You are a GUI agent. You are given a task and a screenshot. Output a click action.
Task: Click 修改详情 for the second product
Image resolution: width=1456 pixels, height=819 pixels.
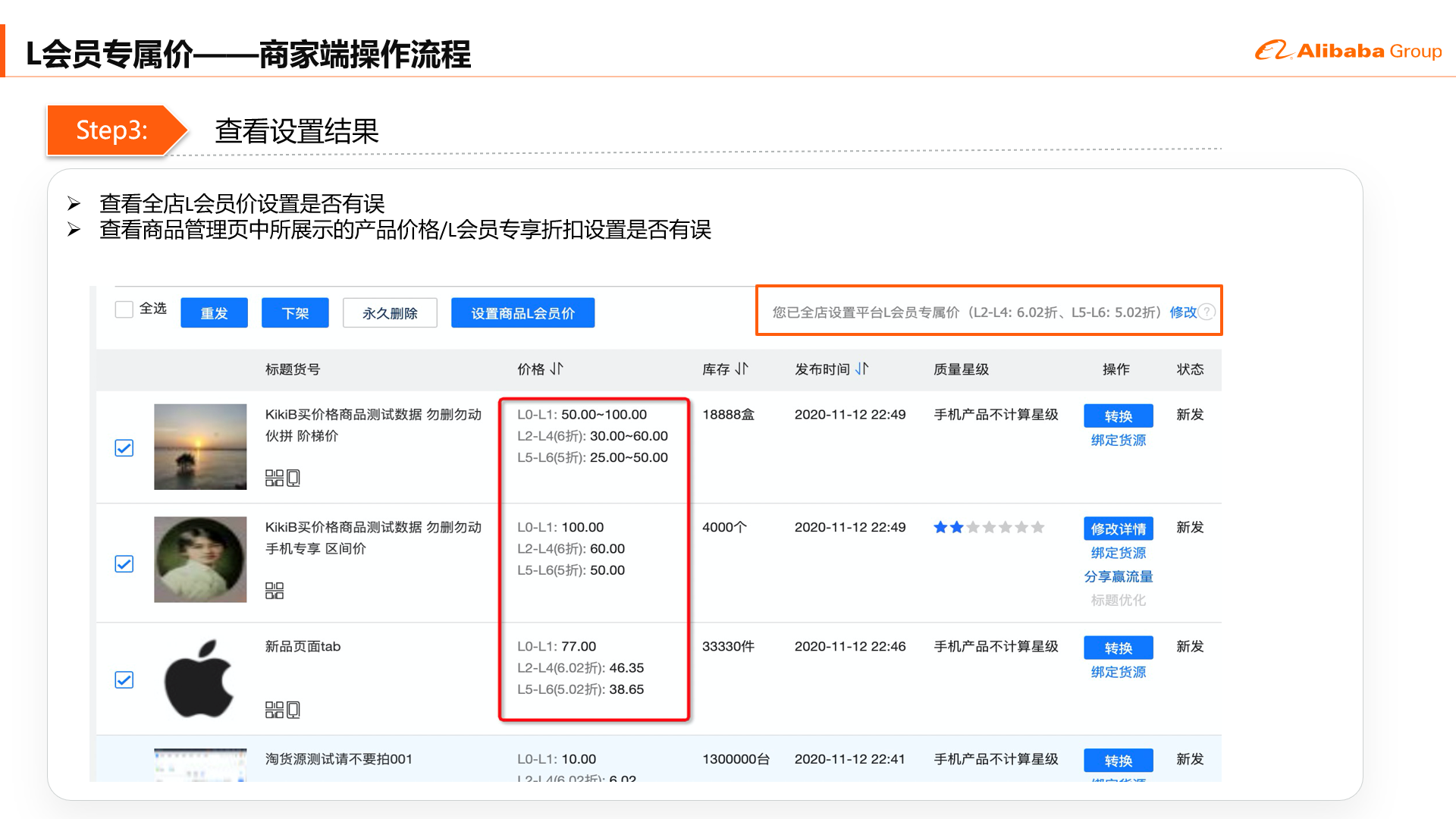point(1118,529)
